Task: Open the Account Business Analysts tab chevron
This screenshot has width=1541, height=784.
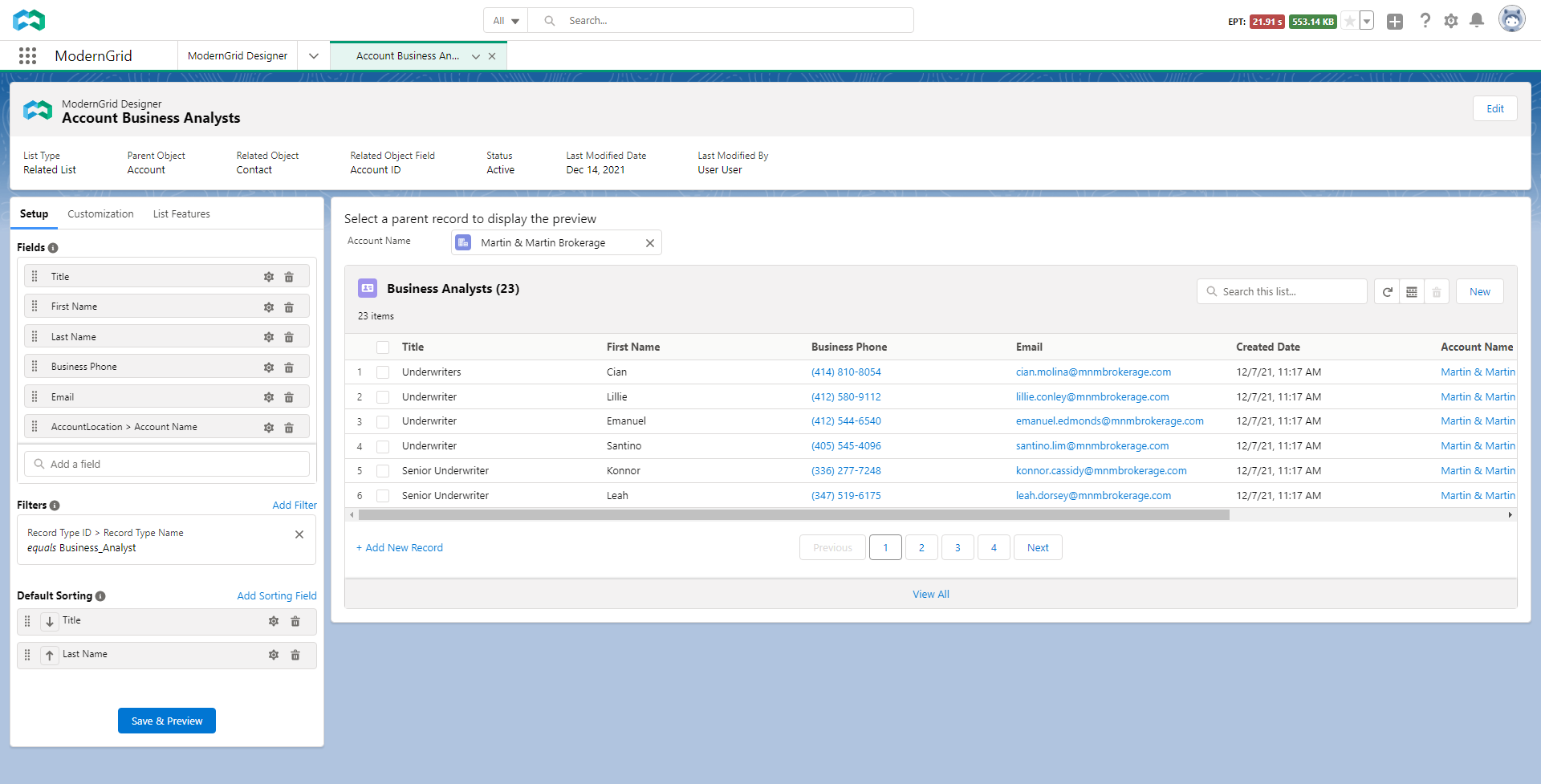Action: pos(476,56)
